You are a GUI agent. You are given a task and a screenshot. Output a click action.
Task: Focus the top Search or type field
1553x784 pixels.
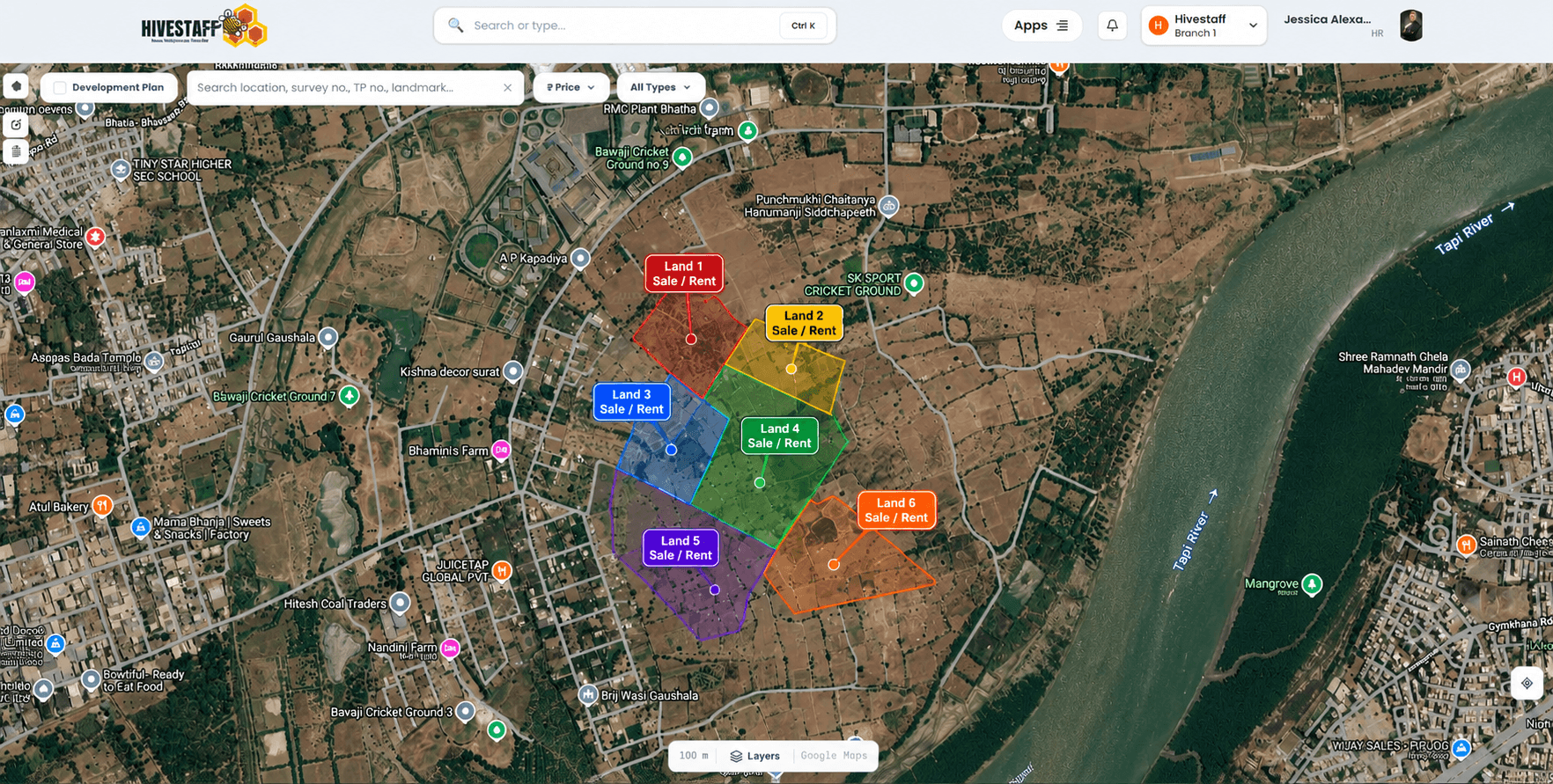(x=635, y=26)
